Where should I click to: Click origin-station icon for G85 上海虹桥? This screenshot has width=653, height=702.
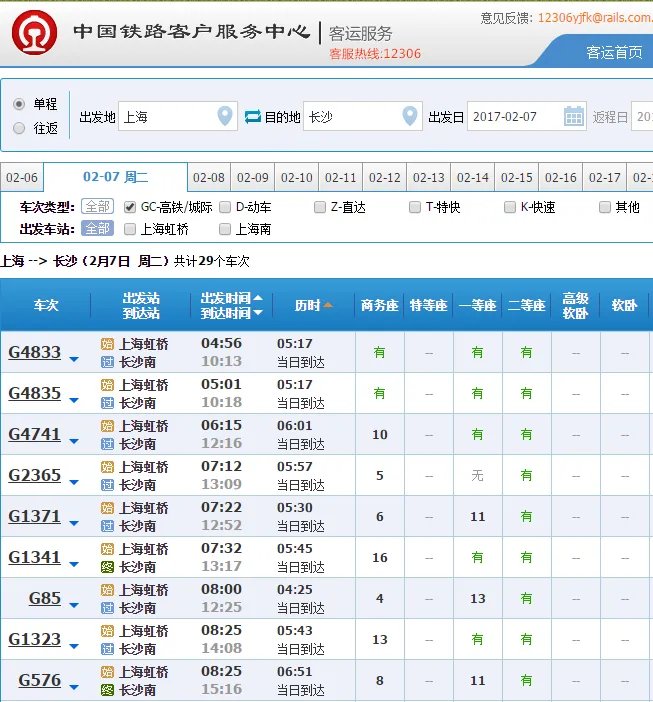tap(107, 590)
